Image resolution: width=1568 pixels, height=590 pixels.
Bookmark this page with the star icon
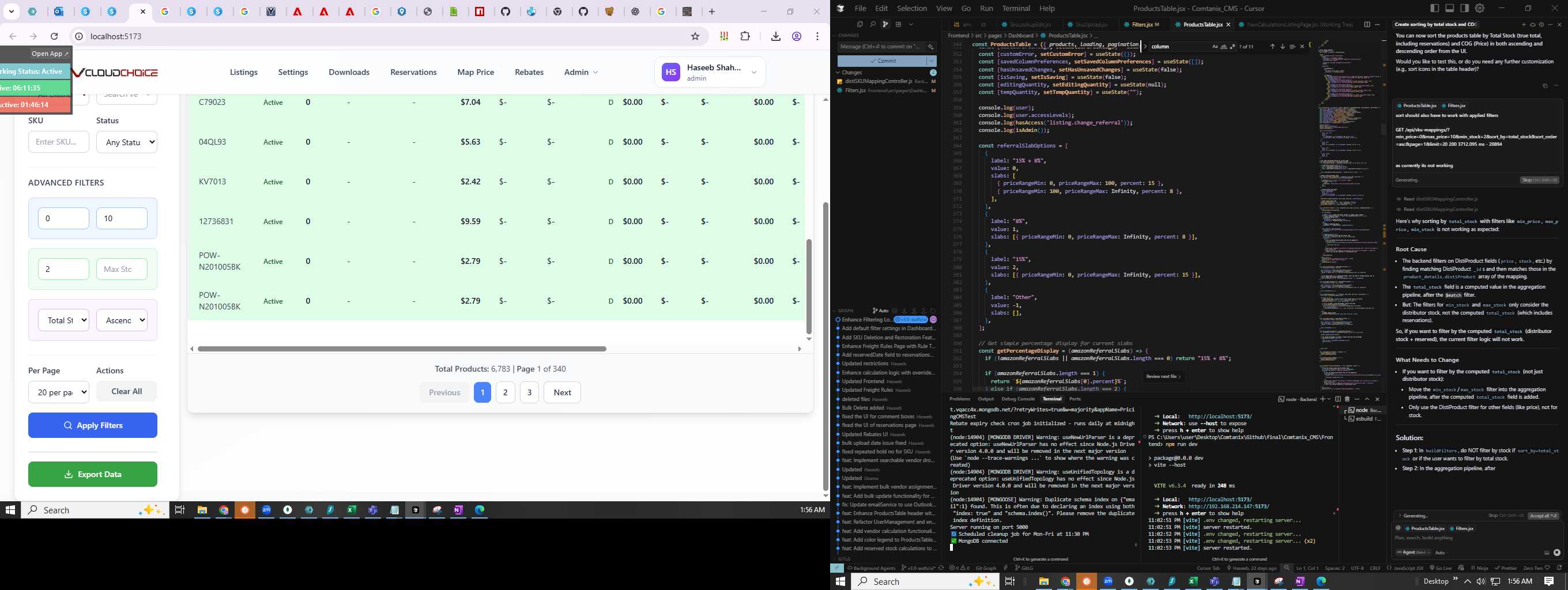[x=695, y=36]
